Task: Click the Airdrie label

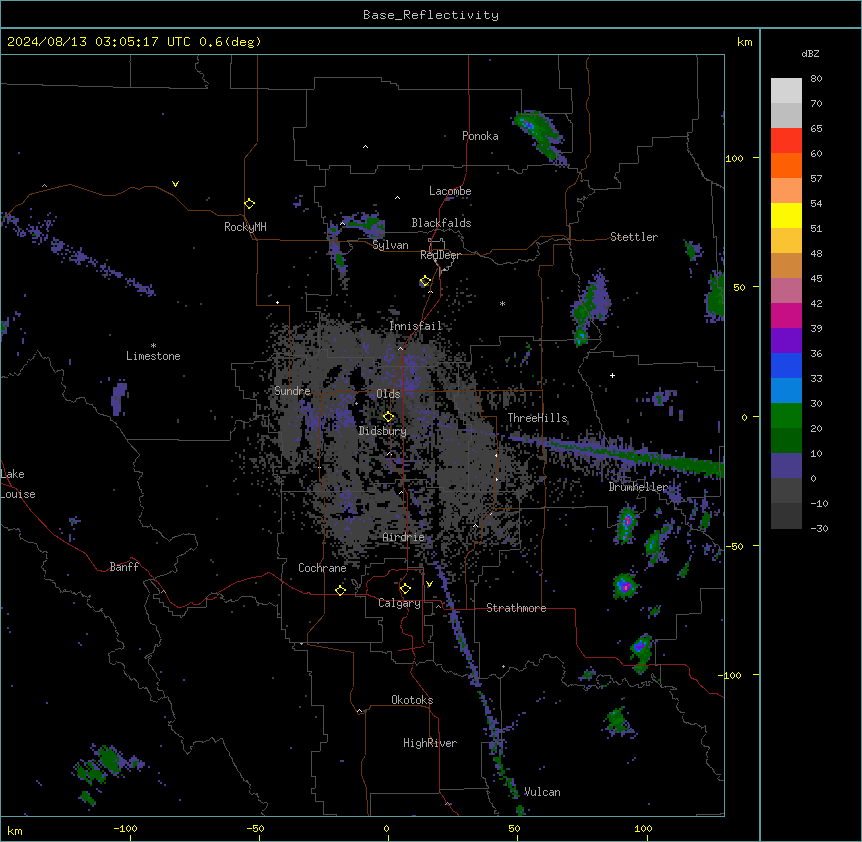Action: pyautogui.click(x=404, y=537)
